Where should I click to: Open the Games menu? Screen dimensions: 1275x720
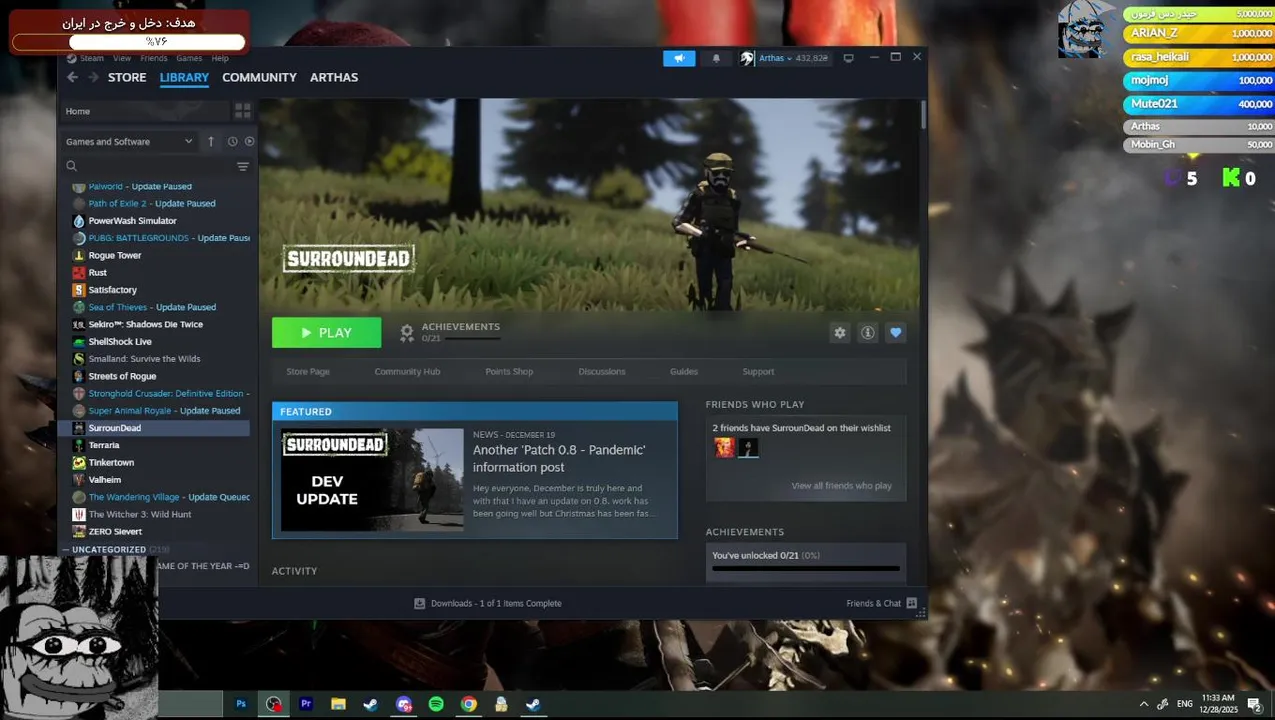(189, 58)
